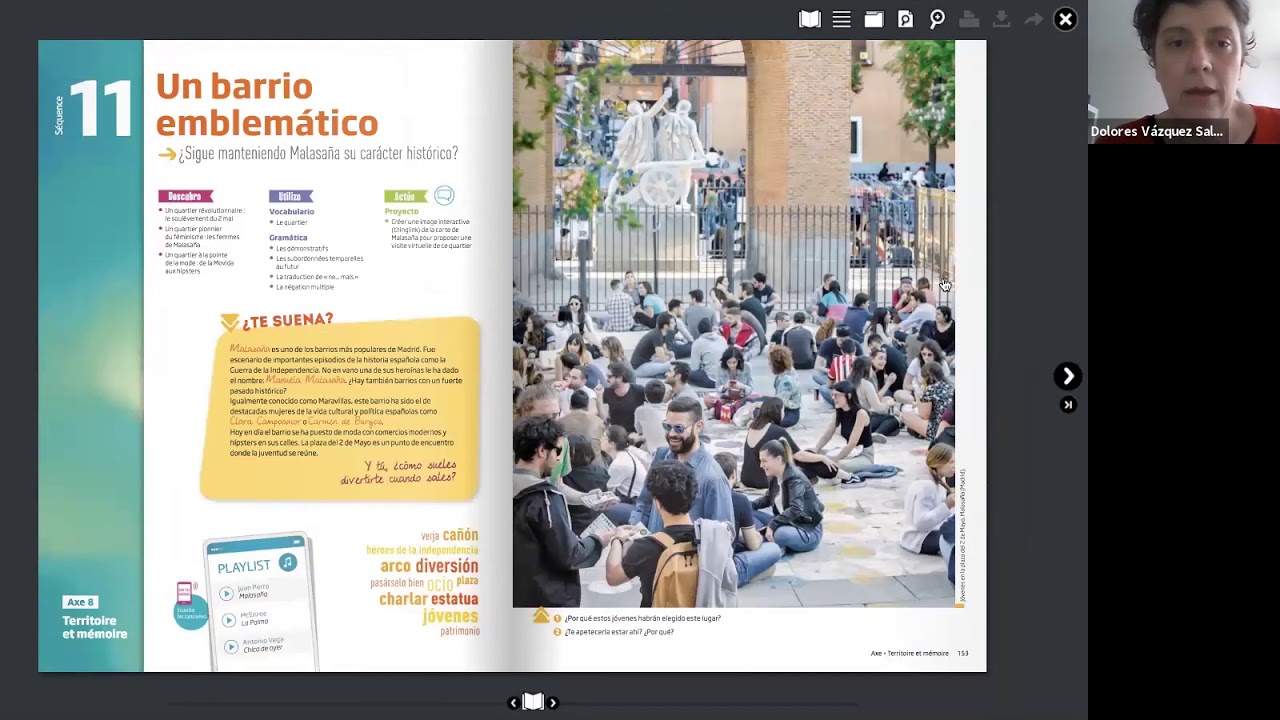Image resolution: width=1280 pixels, height=720 pixels.
Task: Click the speech bubble icon beside Actúa
Action: (444, 195)
